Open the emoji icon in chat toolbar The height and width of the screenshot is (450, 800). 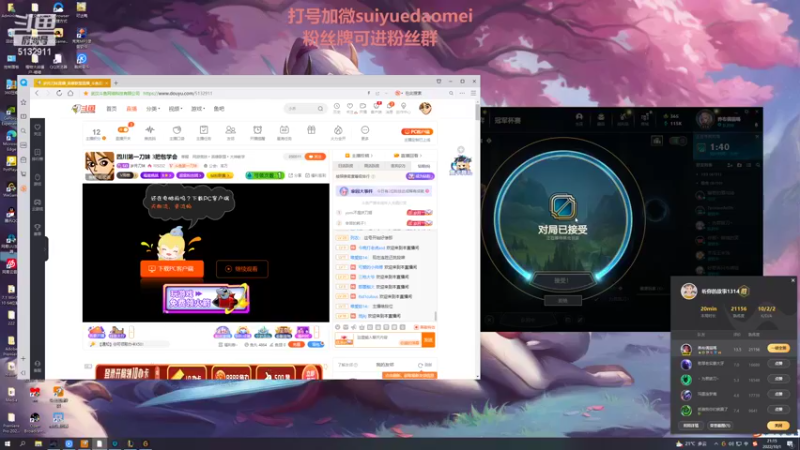click(337, 327)
